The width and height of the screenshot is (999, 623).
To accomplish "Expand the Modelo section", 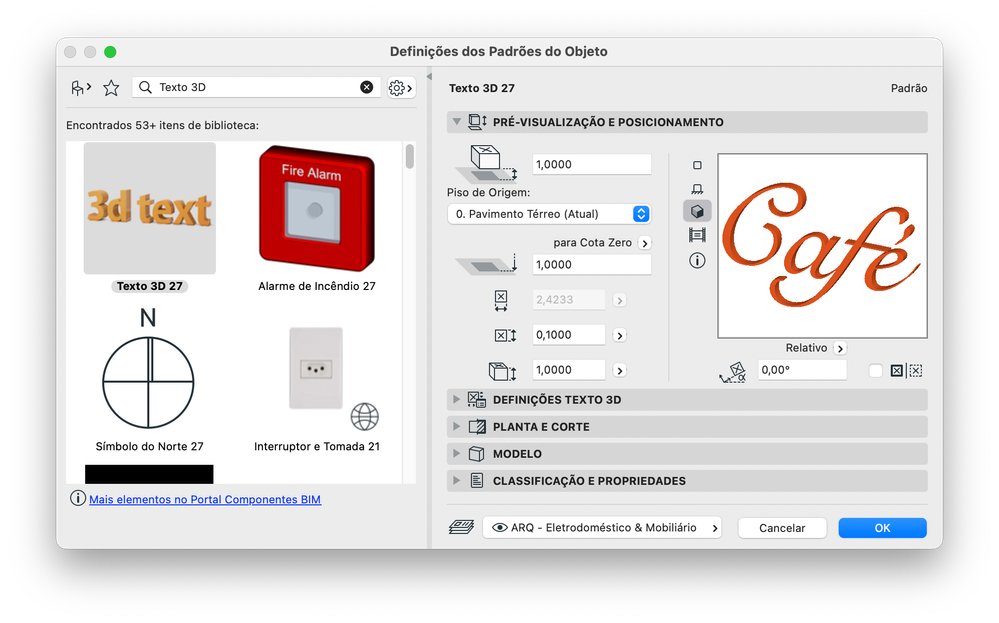I will 456,454.
